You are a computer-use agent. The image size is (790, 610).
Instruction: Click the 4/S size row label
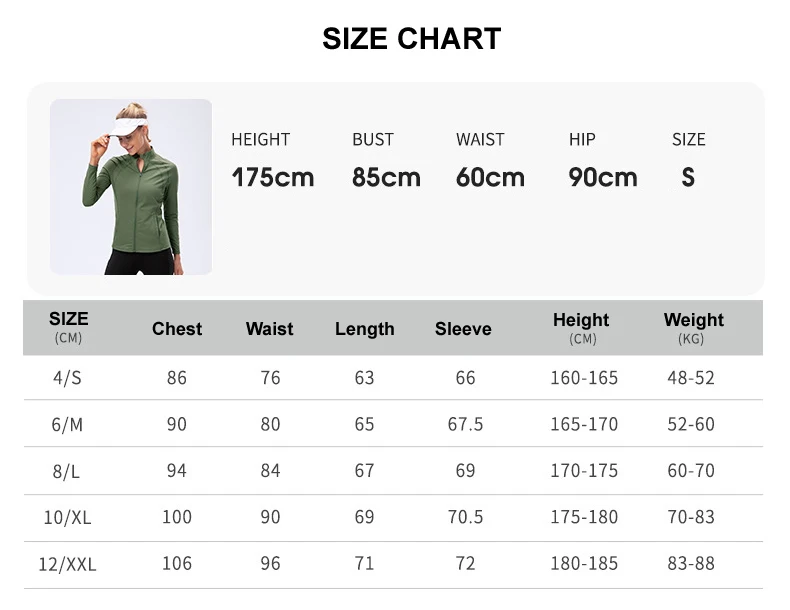coord(68,378)
